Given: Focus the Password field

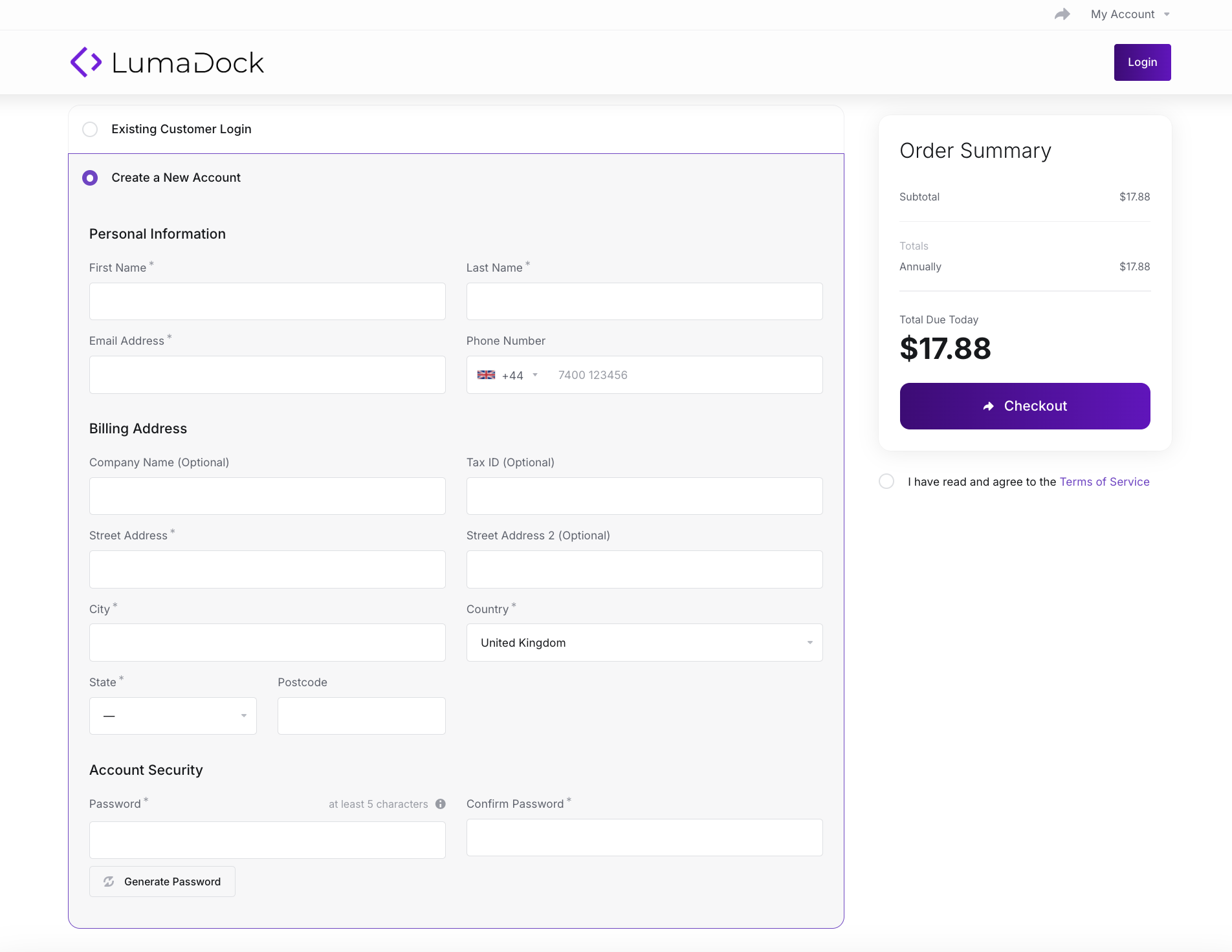Looking at the screenshot, I should coord(267,840).
